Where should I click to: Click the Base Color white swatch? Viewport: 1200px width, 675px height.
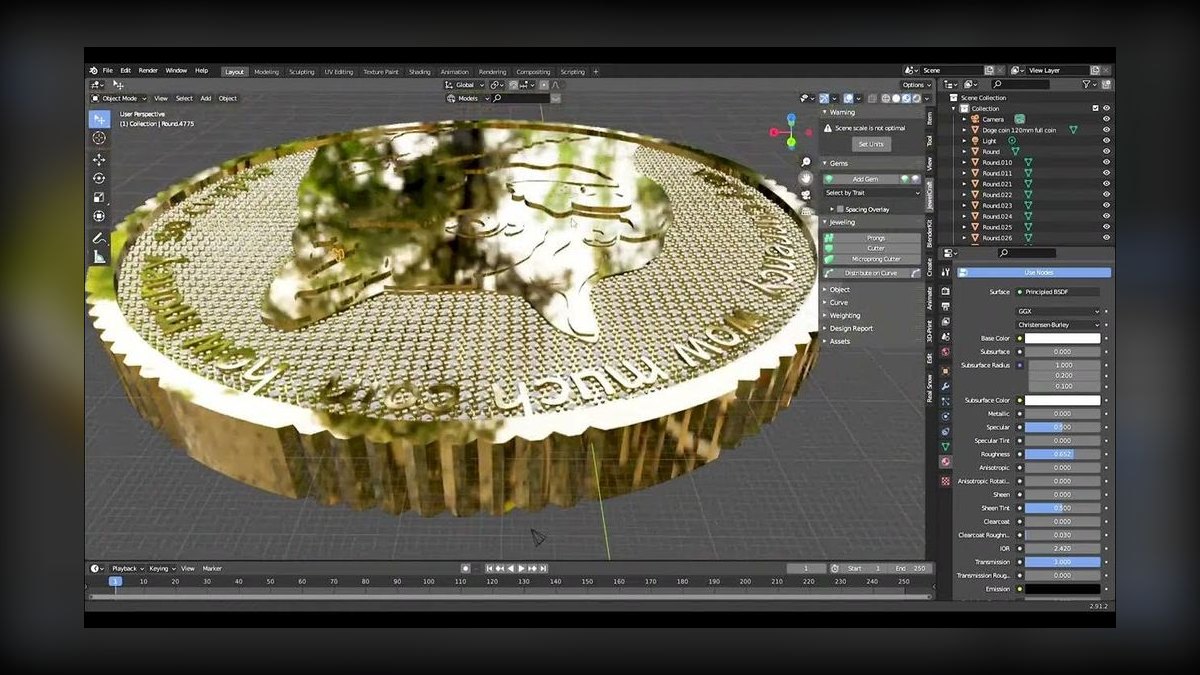coord(1062,338)
